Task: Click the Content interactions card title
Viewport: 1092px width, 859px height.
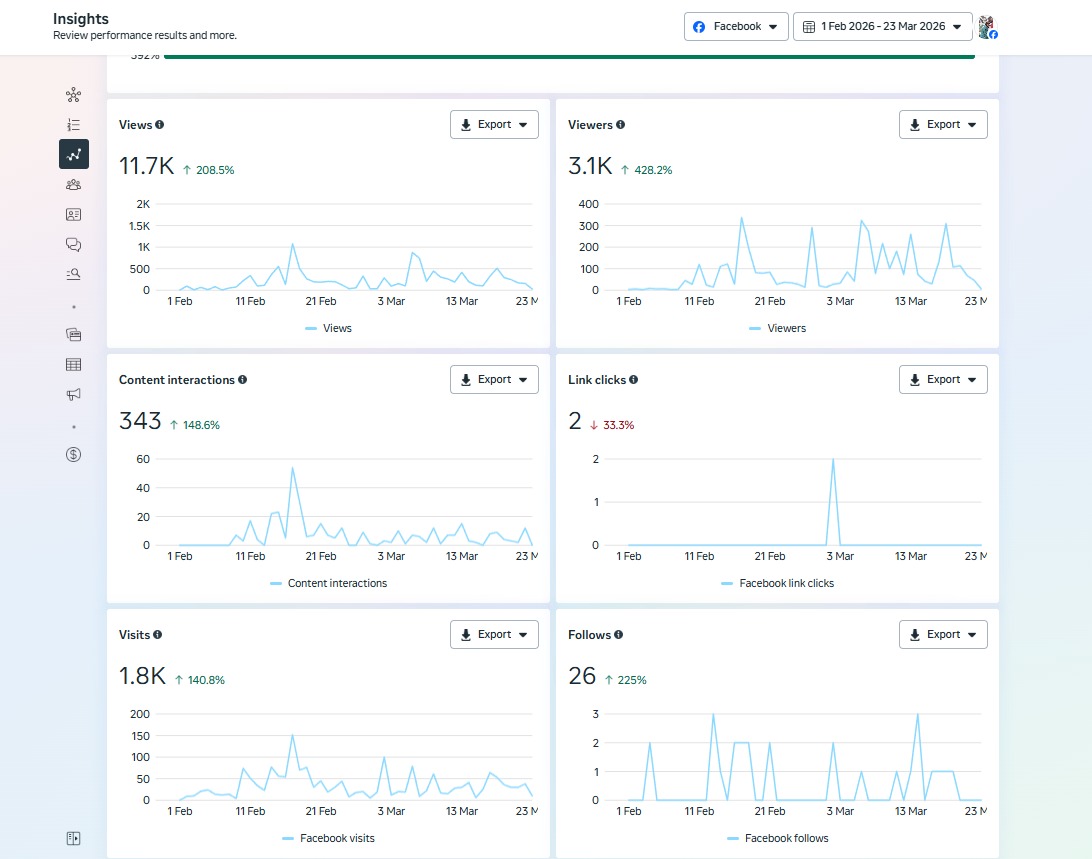Action: click(177, 380)
